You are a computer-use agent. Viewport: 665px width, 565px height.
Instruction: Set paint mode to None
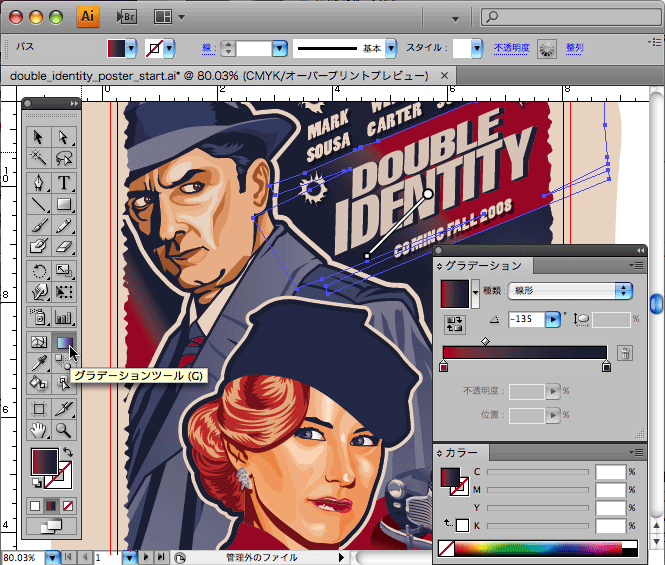67,506
